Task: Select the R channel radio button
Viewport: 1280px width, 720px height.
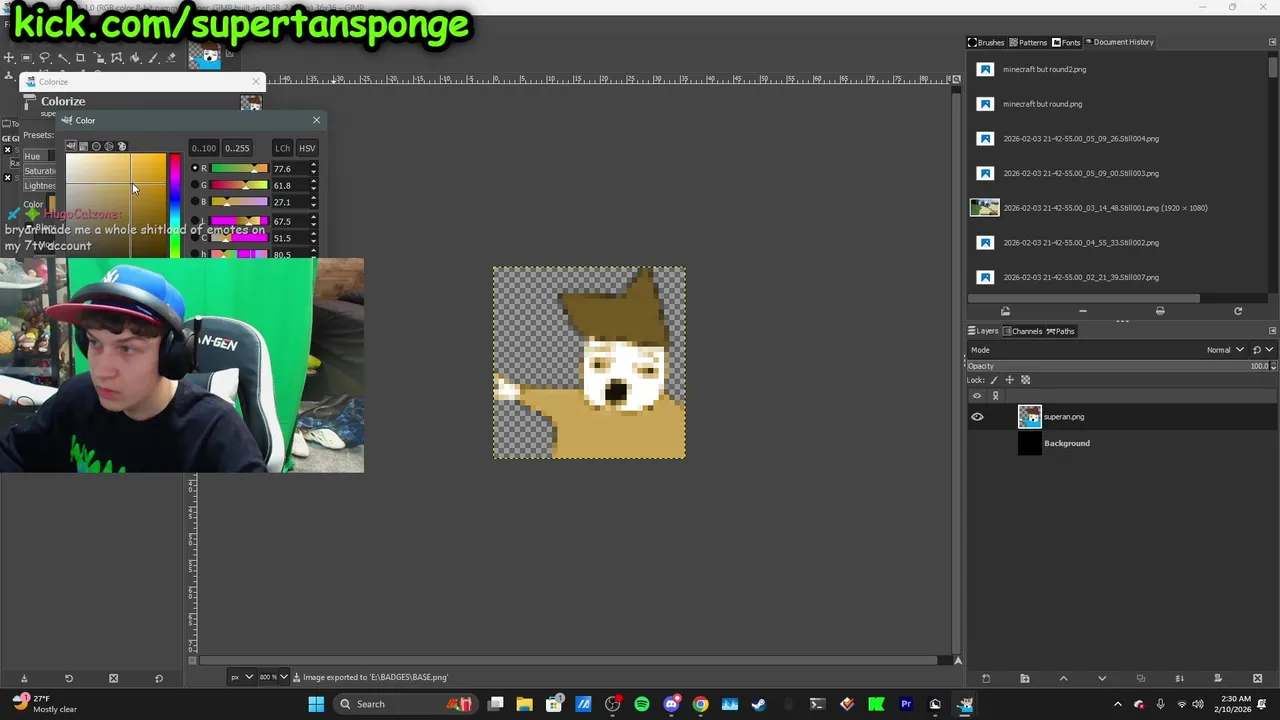Action: (x=195, y=168)
